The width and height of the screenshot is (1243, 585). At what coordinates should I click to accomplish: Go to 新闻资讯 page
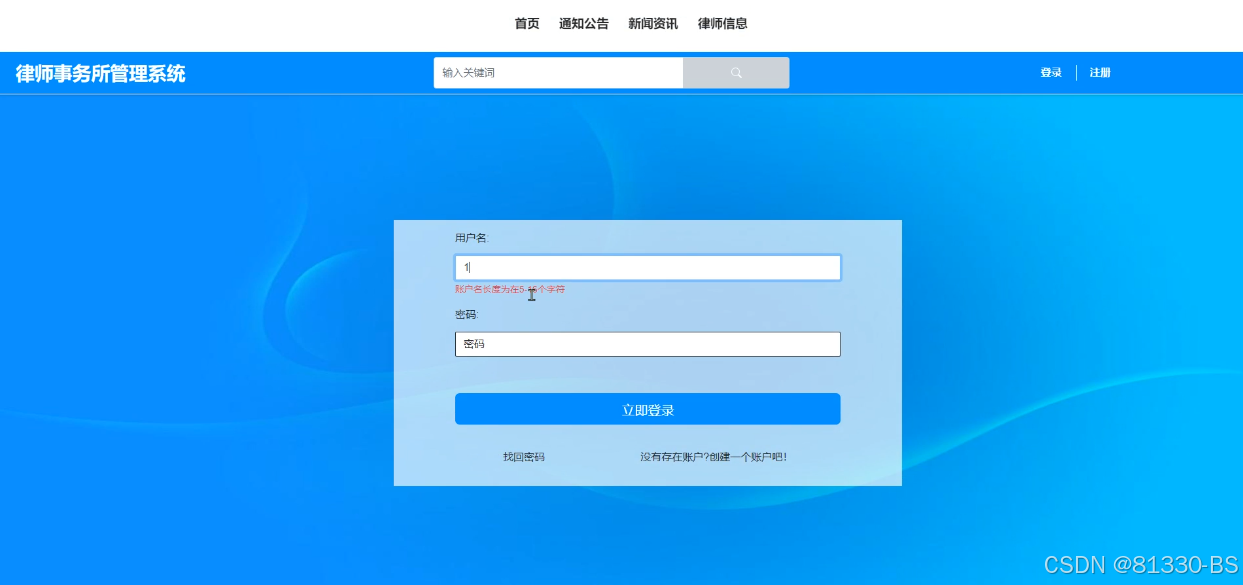coord(653,24)
